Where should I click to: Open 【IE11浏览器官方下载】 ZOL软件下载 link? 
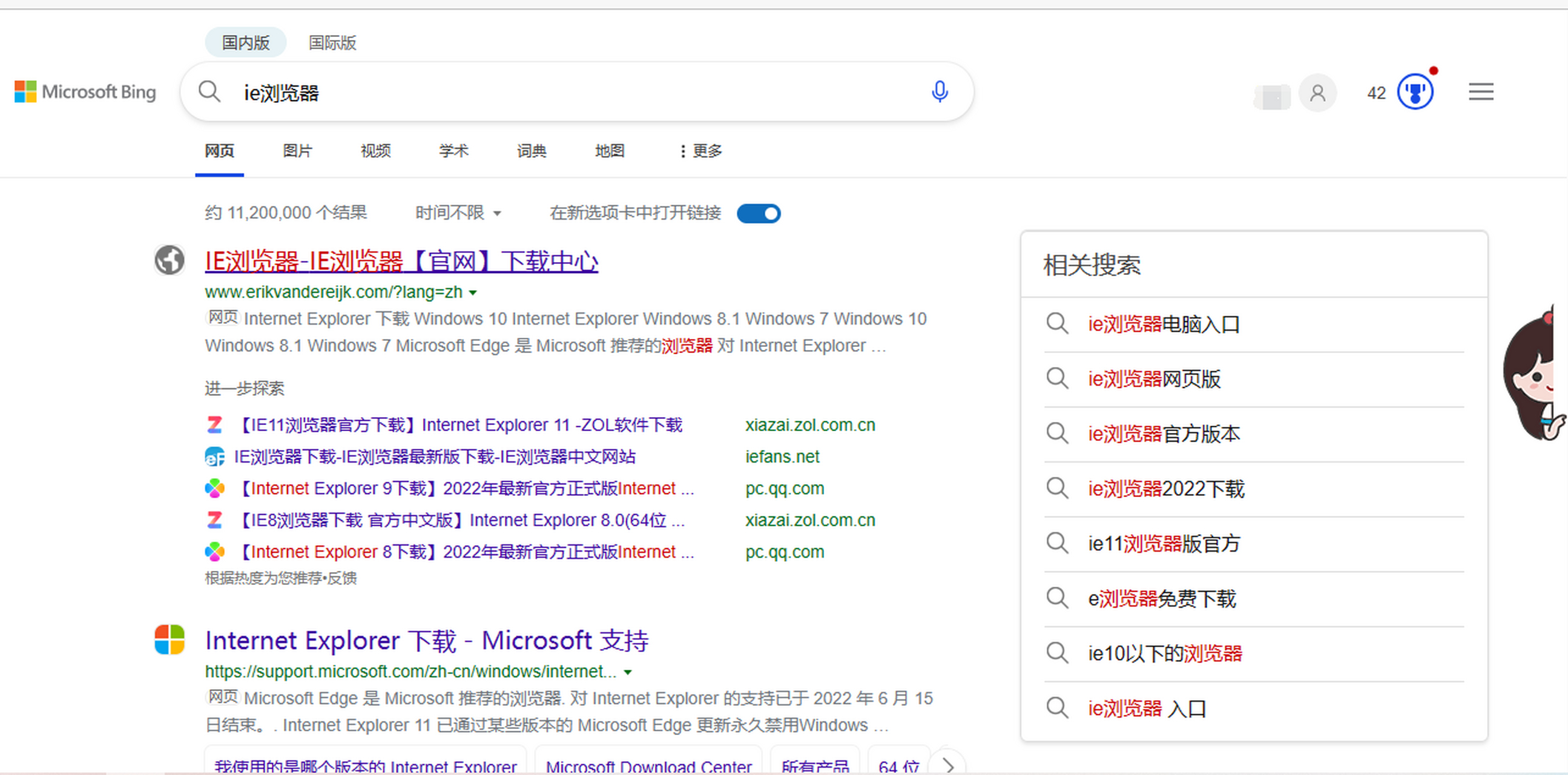point(459,424)
